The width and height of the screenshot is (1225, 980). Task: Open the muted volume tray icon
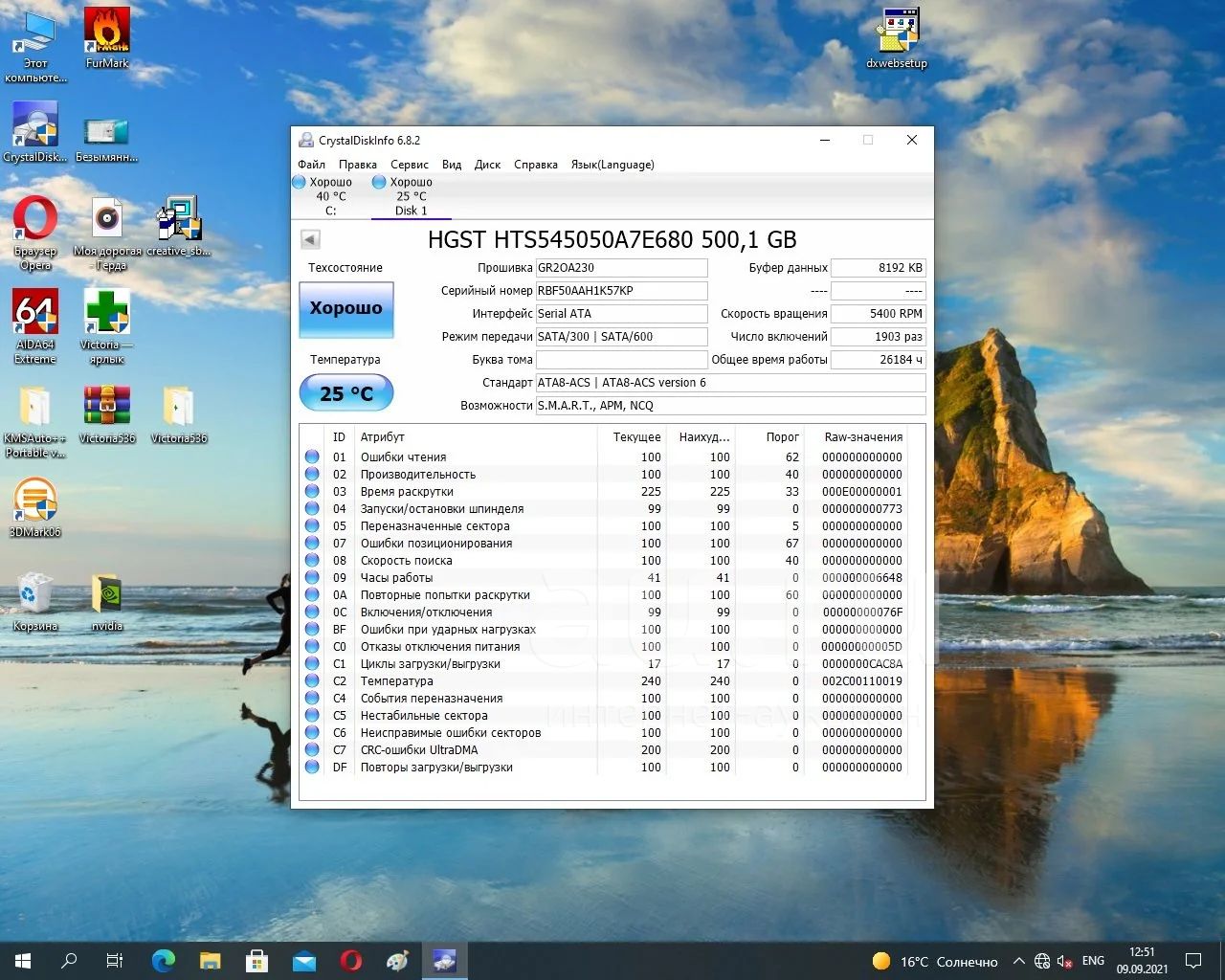(x=1065, y=961)
